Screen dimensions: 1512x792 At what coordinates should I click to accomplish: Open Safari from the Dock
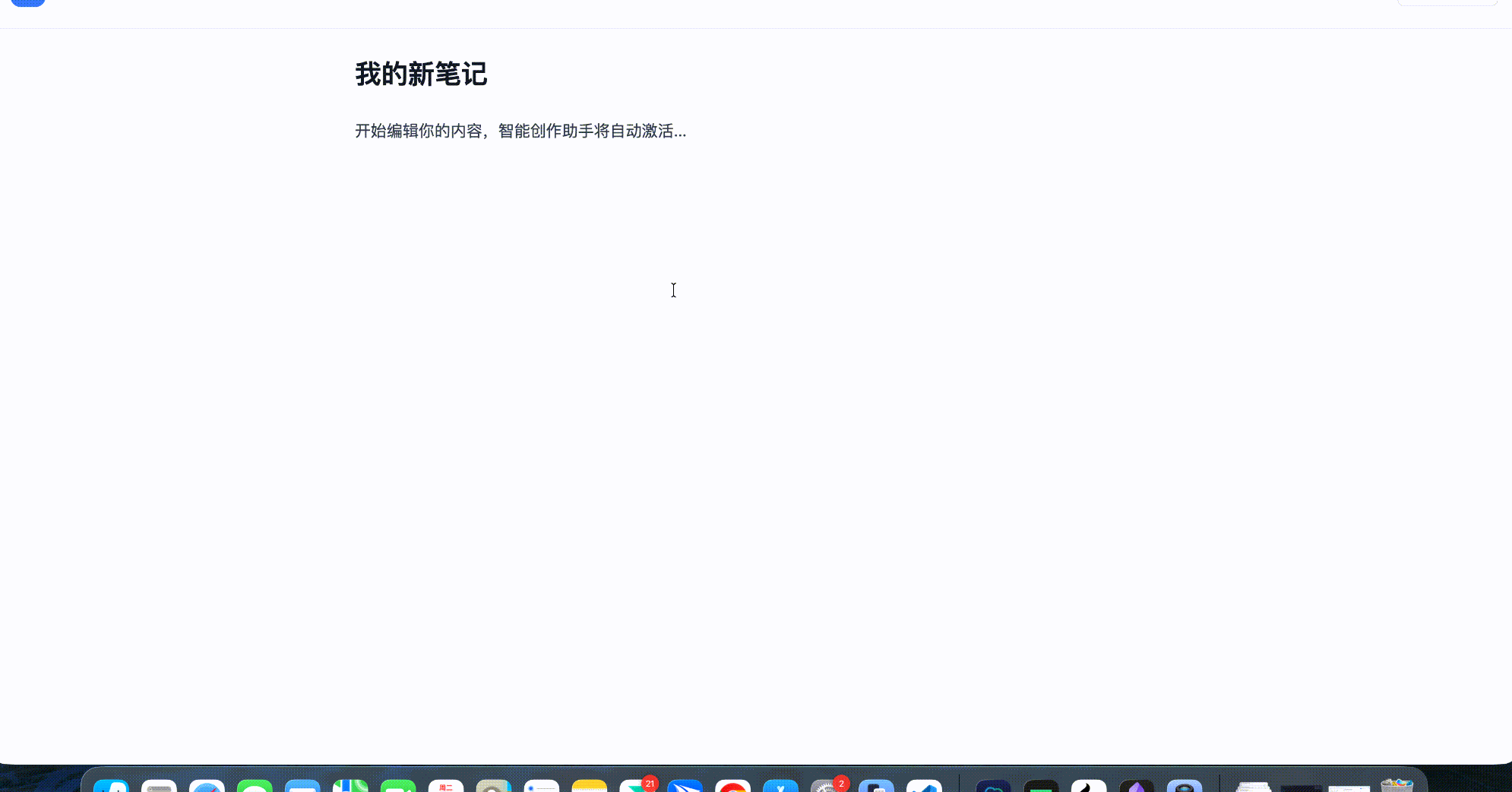pos(207,784)
